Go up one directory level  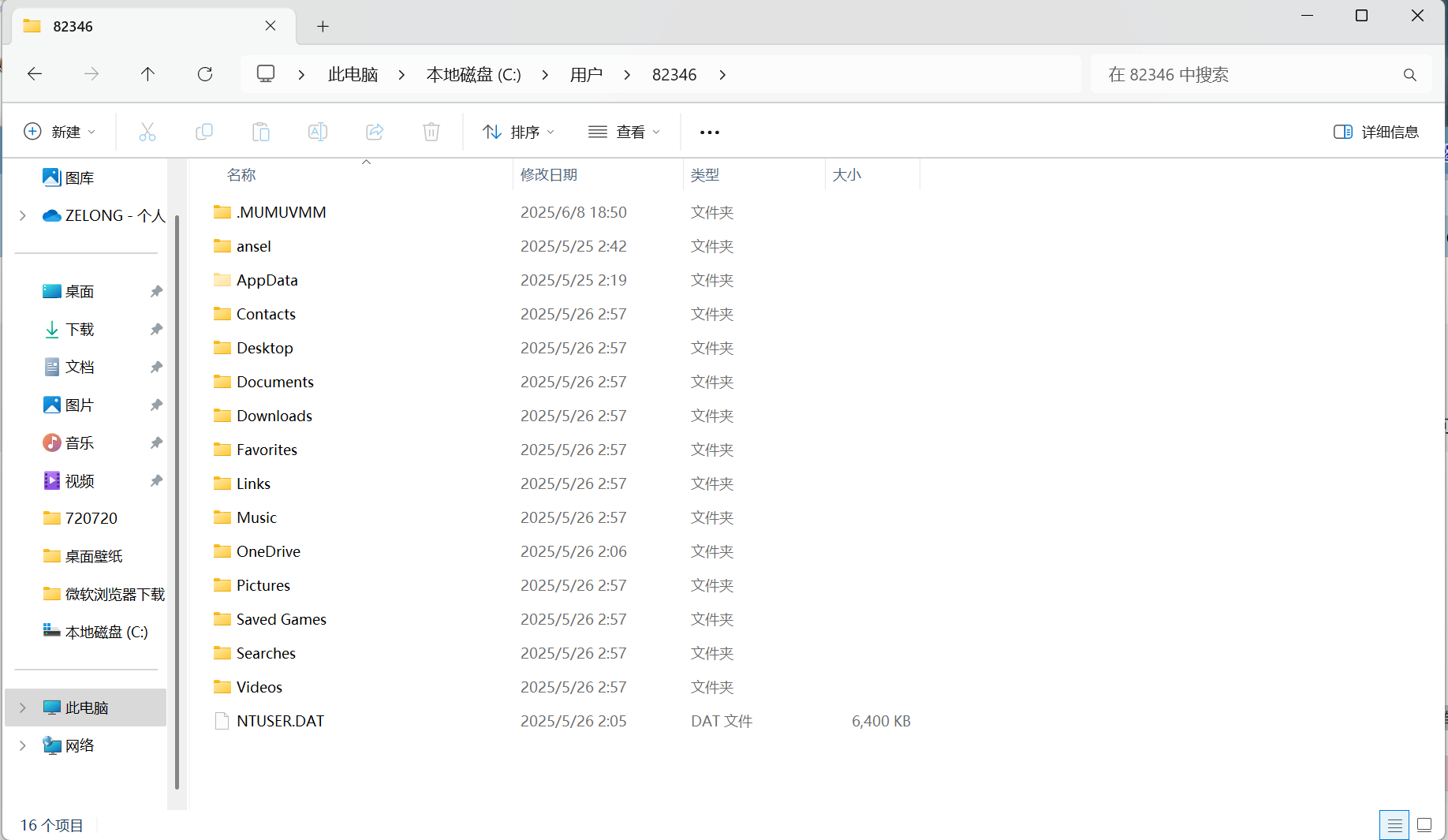click(147, 74)
